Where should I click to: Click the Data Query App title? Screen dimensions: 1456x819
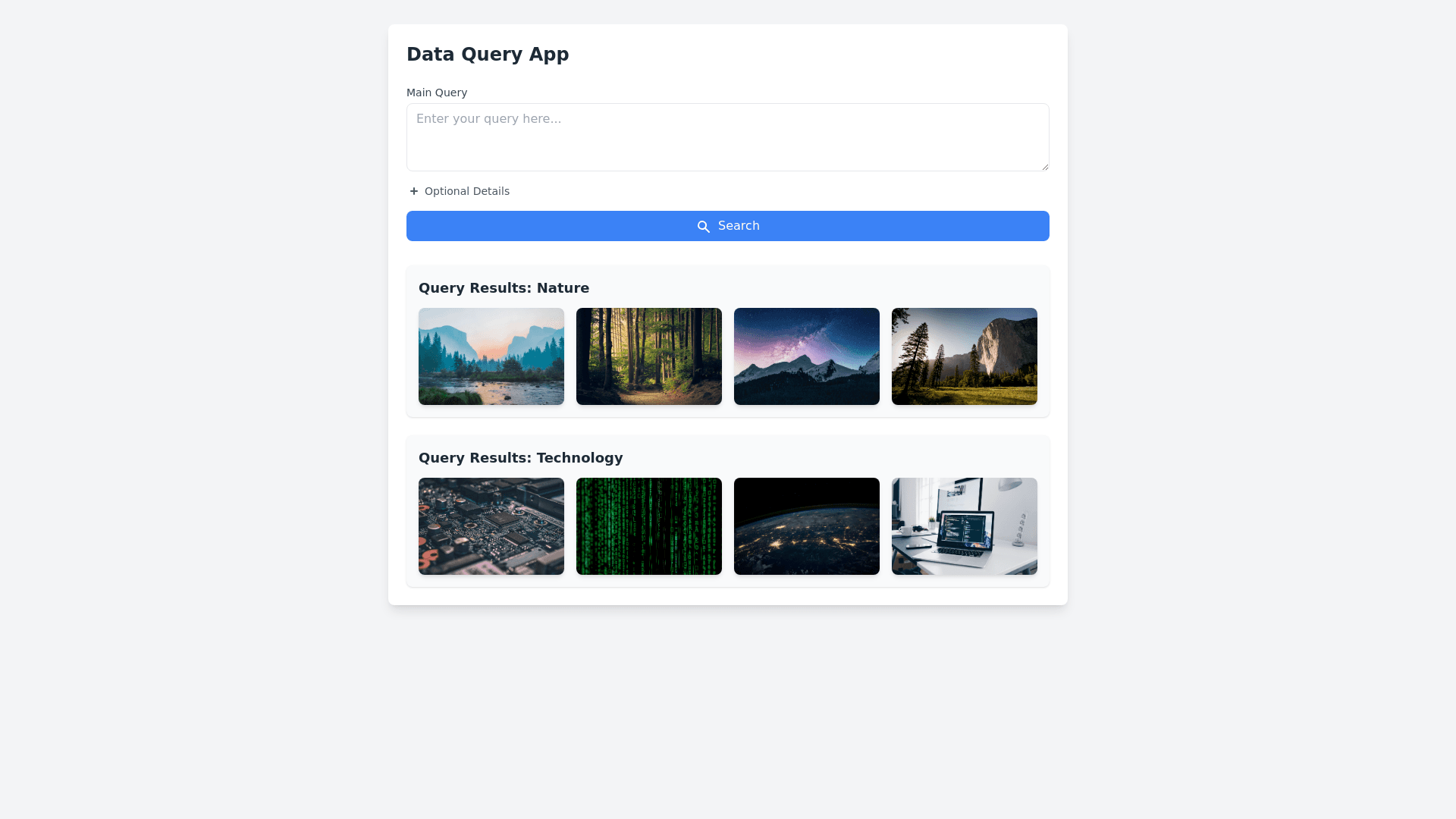pyautogui.click(x=488, y=55)
